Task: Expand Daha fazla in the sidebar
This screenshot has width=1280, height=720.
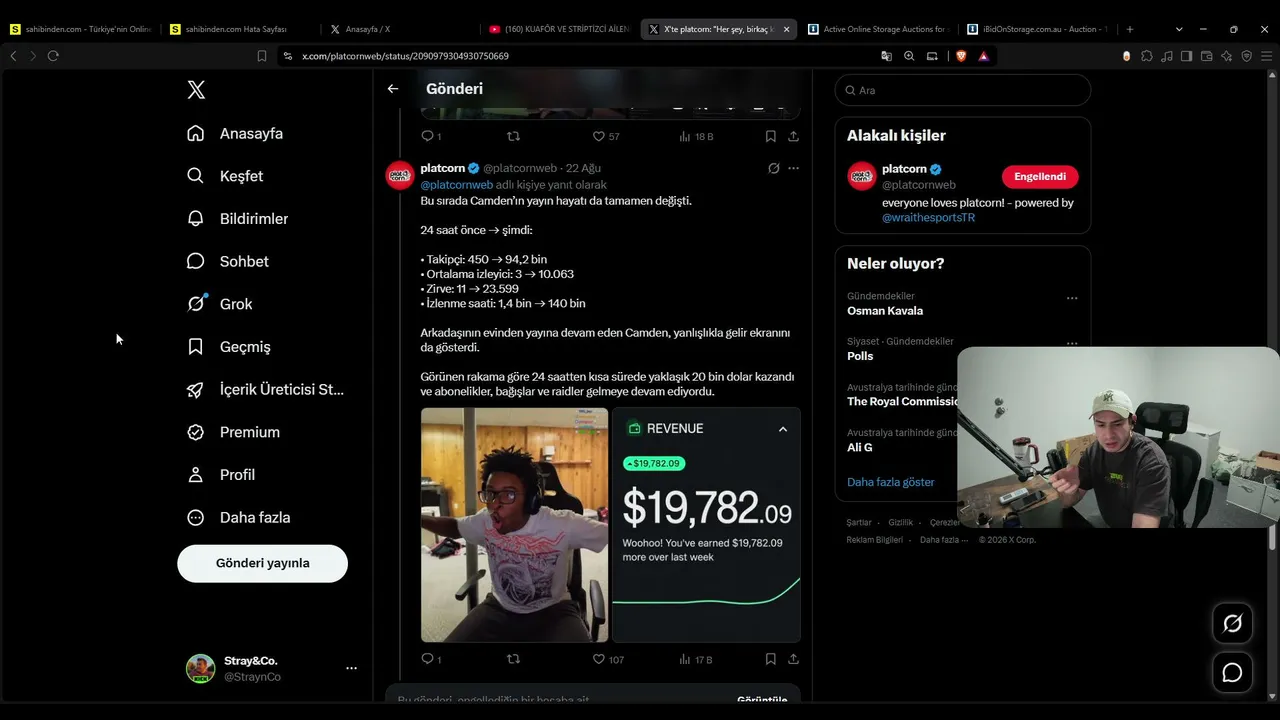Action: tap(239, 518)
